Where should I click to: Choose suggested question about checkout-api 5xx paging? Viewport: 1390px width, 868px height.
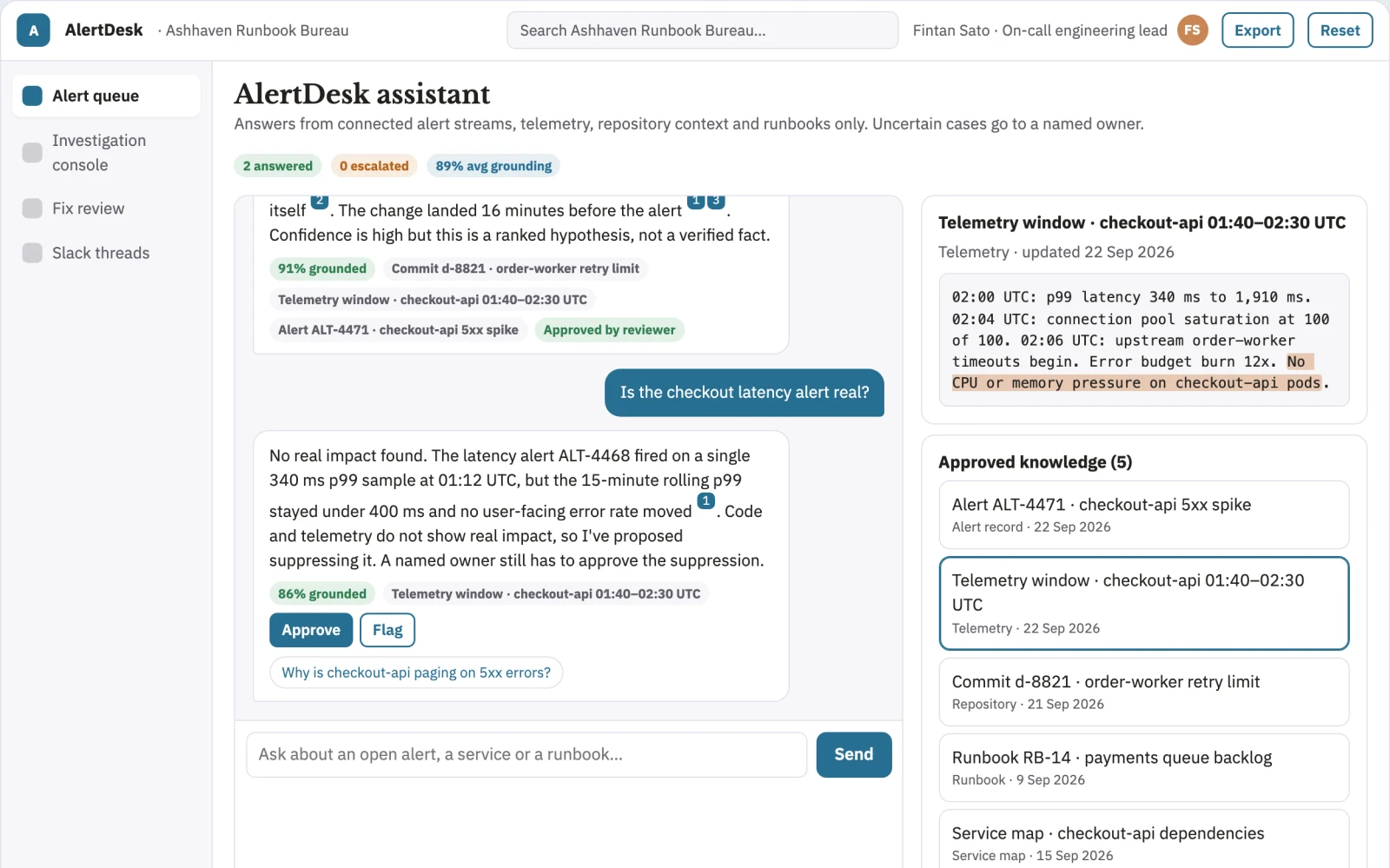[416, 673]
